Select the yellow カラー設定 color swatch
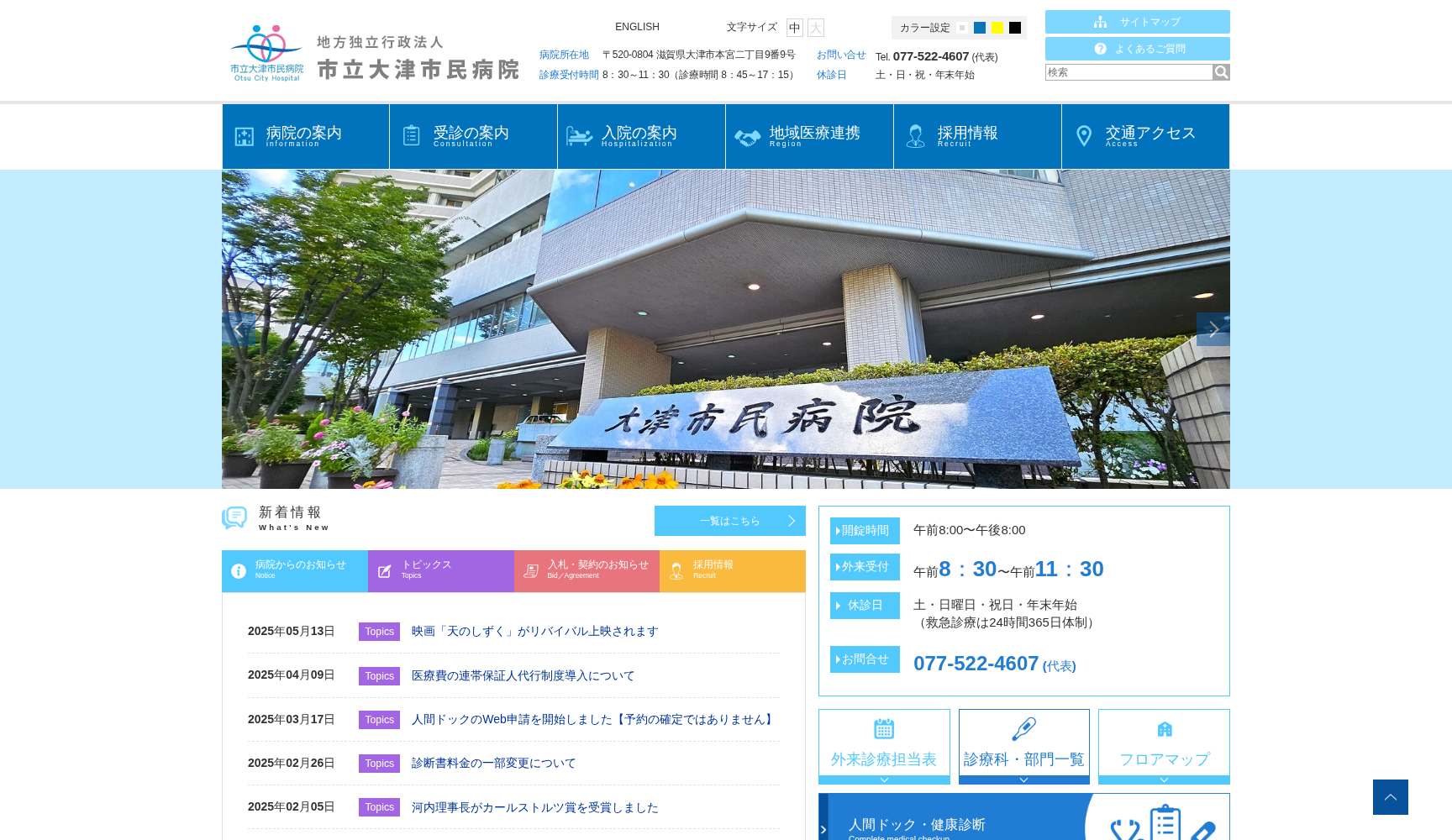 (997, 27)
